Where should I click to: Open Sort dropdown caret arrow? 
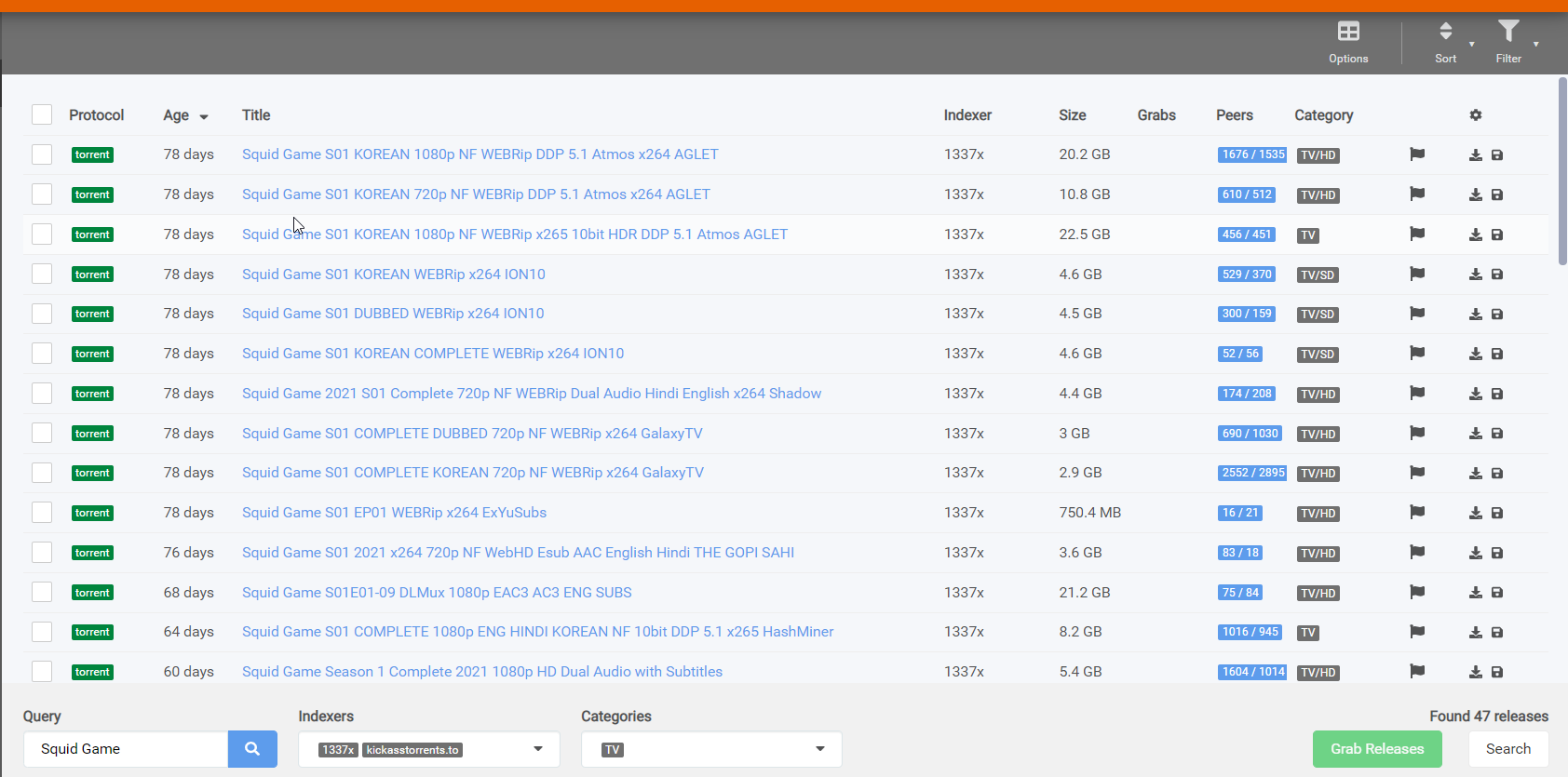(x=1471, y=44)
